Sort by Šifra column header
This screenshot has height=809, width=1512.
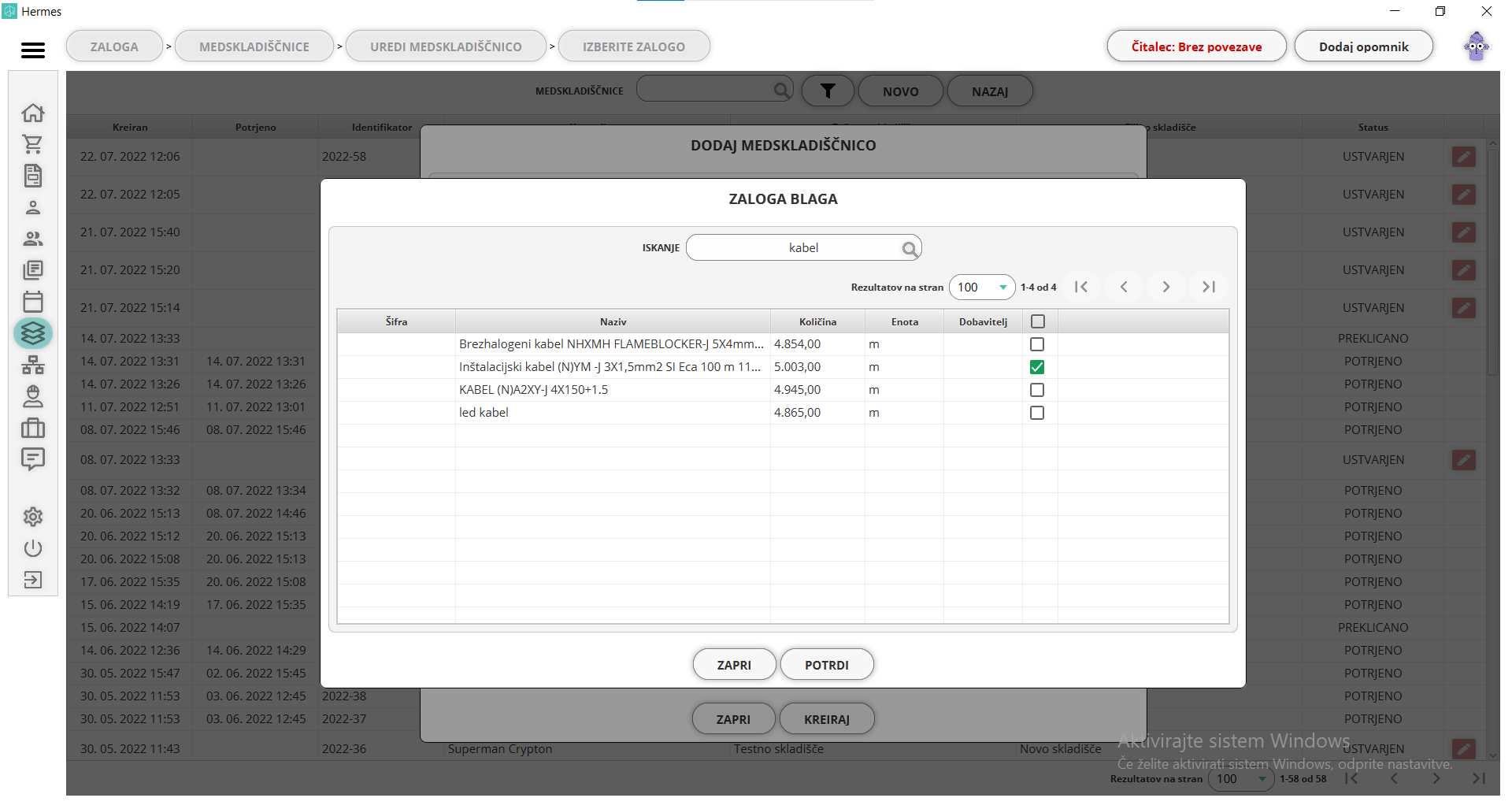coord(396,321)
